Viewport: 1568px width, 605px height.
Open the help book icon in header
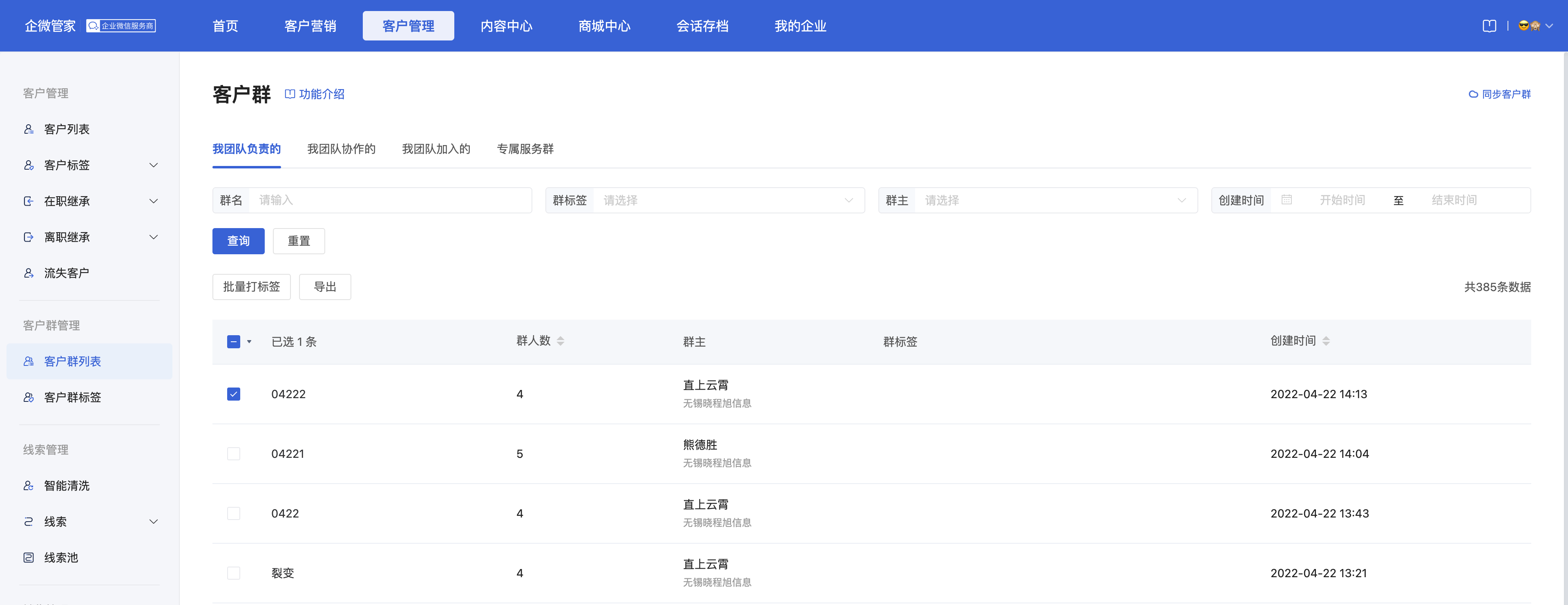1489,26
